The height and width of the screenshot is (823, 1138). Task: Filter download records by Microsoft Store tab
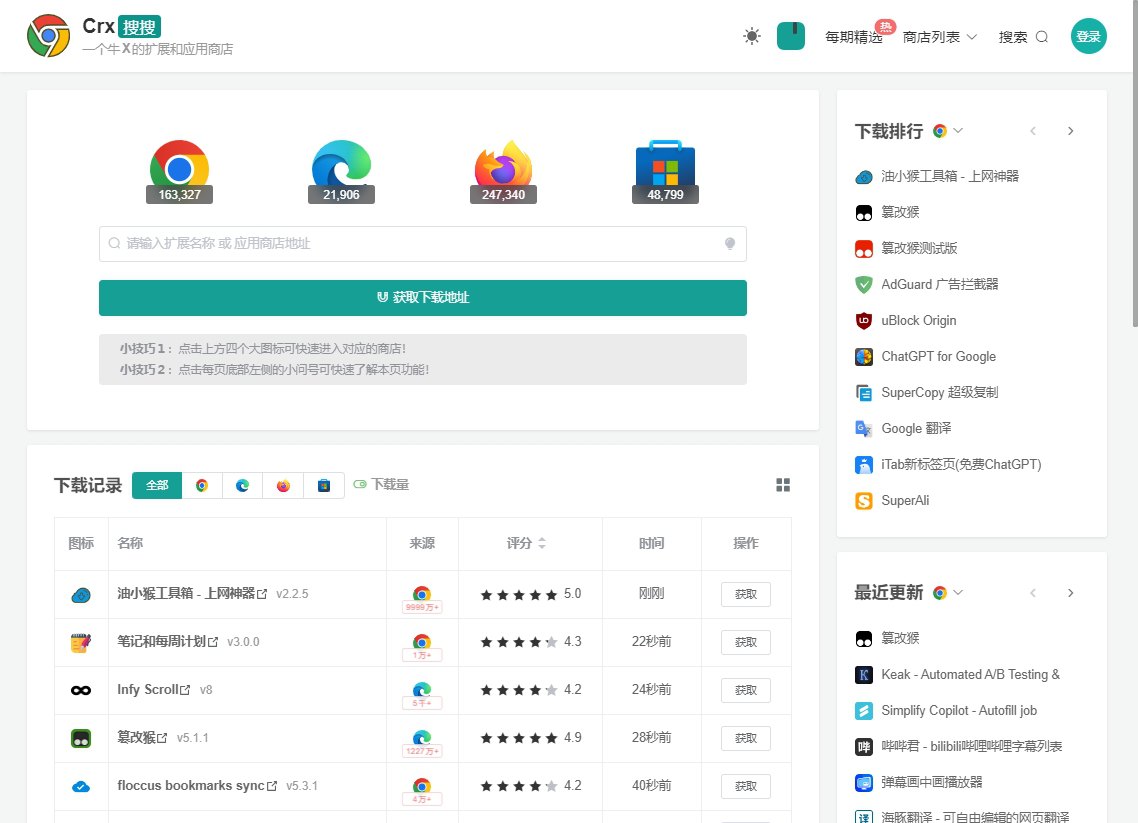(x=324, y=486)
